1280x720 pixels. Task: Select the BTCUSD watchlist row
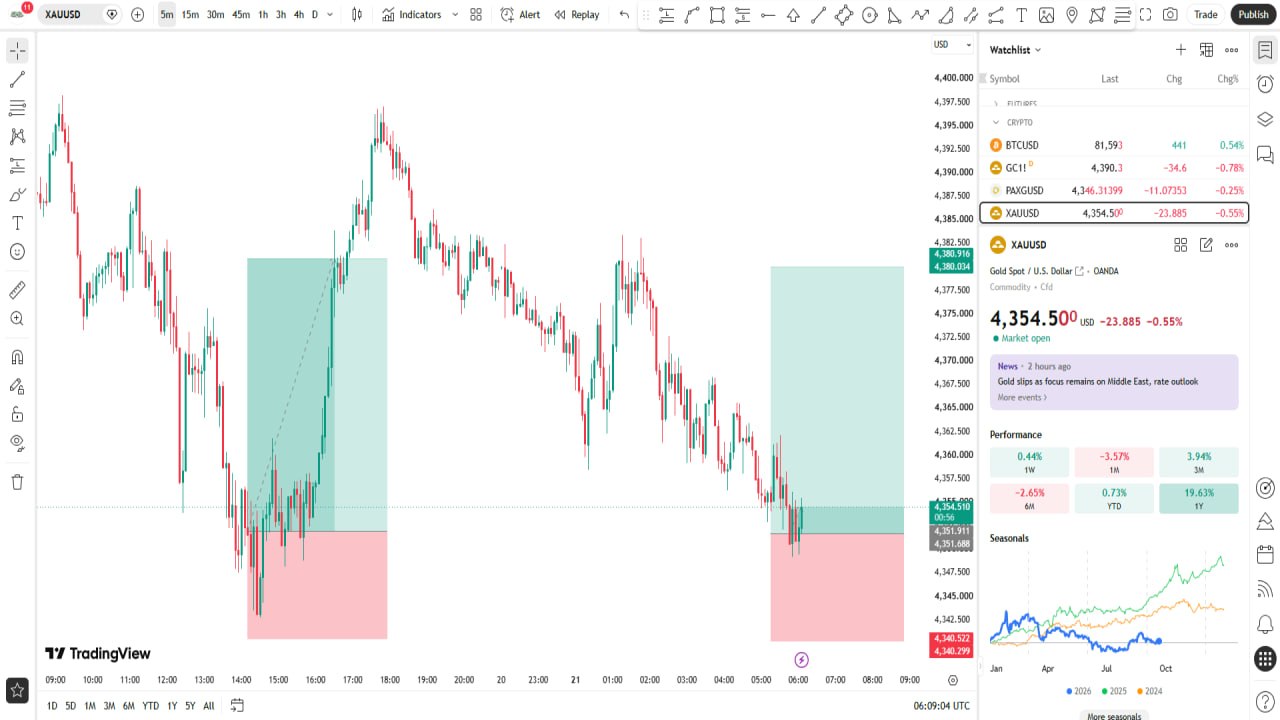click(1114, 145)
